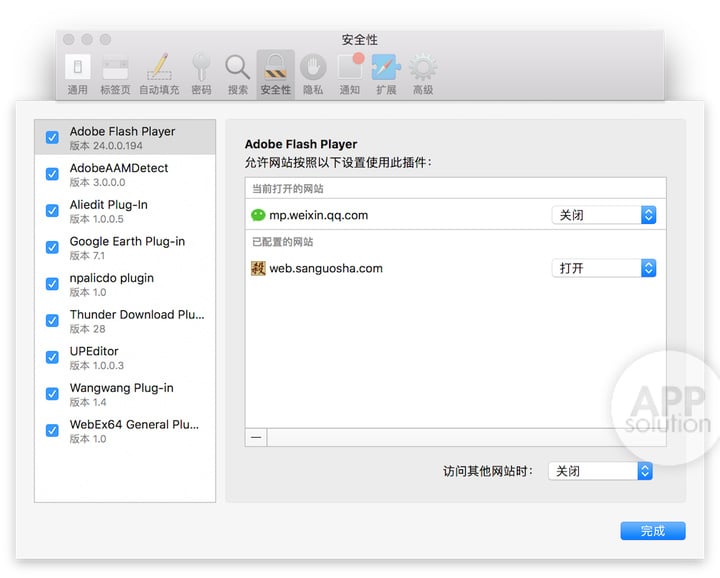Disable the Thunder Download plugin checkbox
This screenshot has width=720, height=578.
click(x=52, y=320)
